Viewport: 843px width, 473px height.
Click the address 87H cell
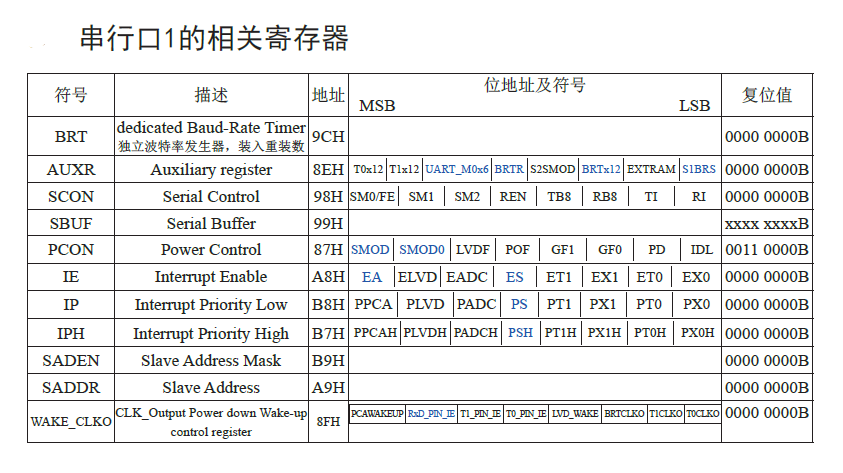[328, 250]
